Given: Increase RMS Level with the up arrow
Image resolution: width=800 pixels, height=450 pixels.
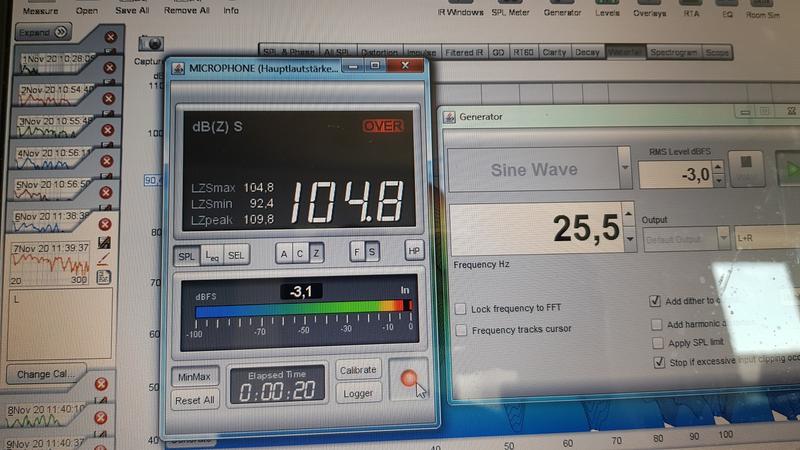Looking at the screenshot, I should 718,166.
